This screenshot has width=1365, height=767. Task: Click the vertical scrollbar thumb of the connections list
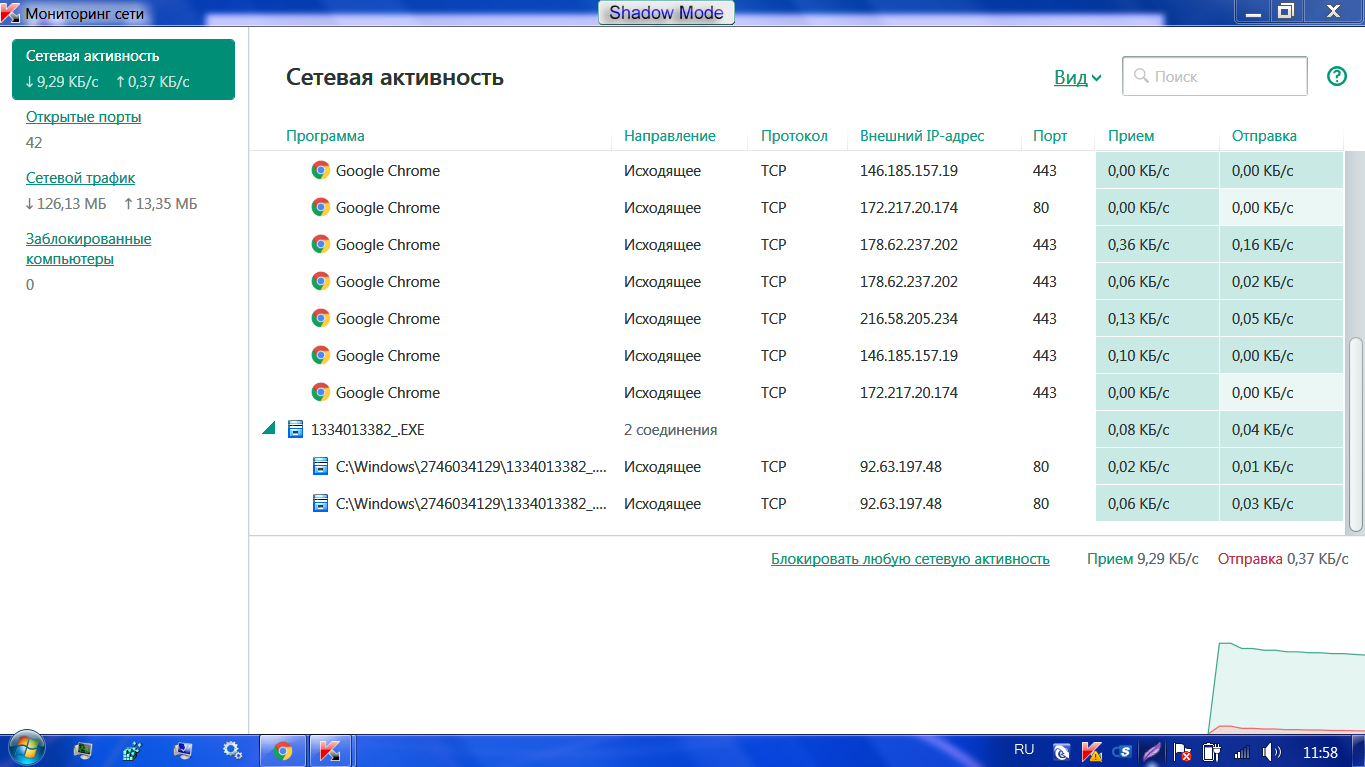[x=1356, y=433]
